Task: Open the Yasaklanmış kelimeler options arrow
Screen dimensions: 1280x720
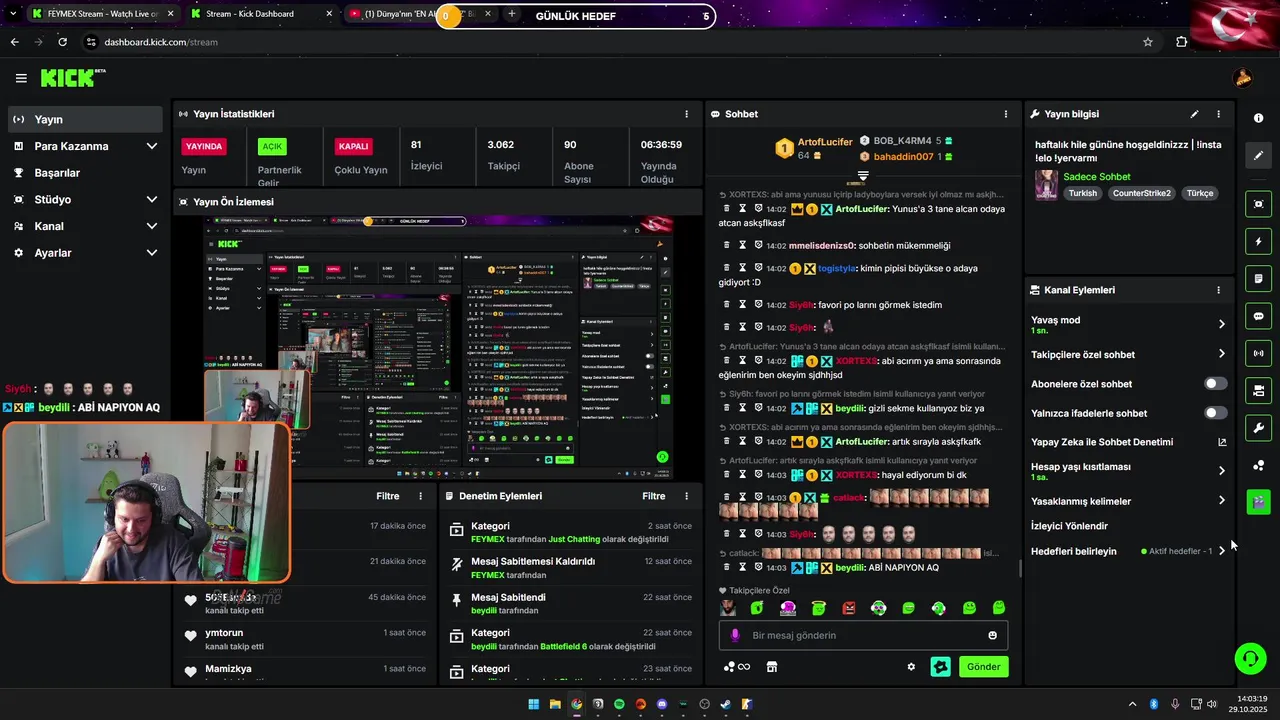Action: tap(1221, 501)
